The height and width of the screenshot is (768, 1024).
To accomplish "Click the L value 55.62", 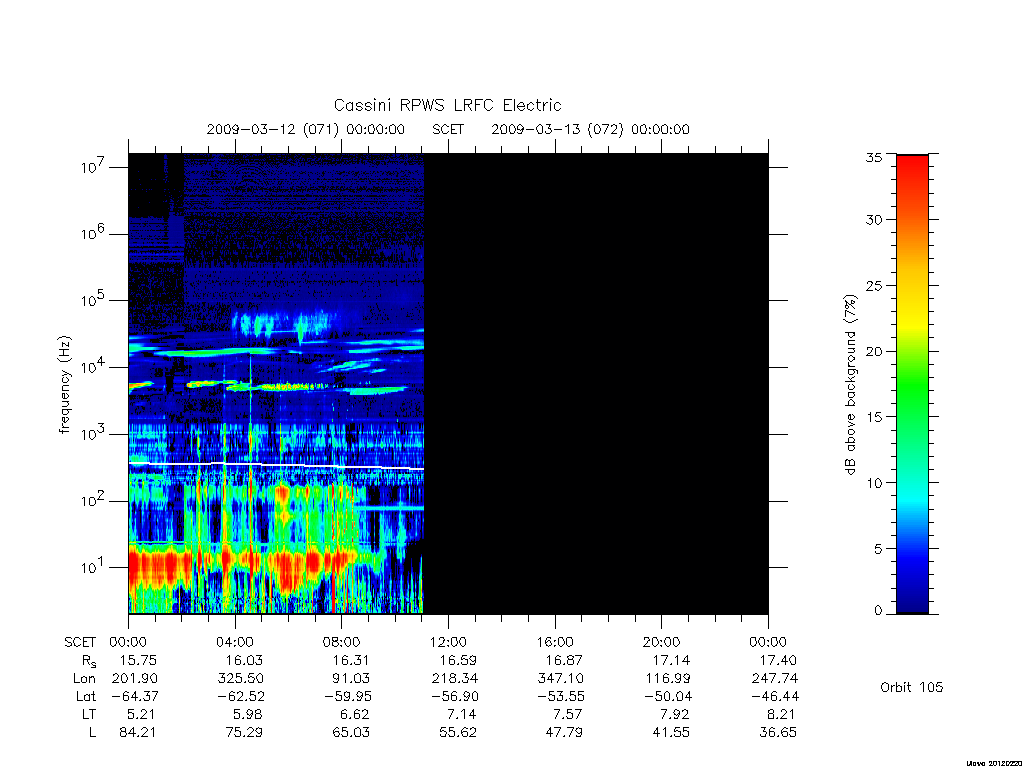I will coord(458,732).
